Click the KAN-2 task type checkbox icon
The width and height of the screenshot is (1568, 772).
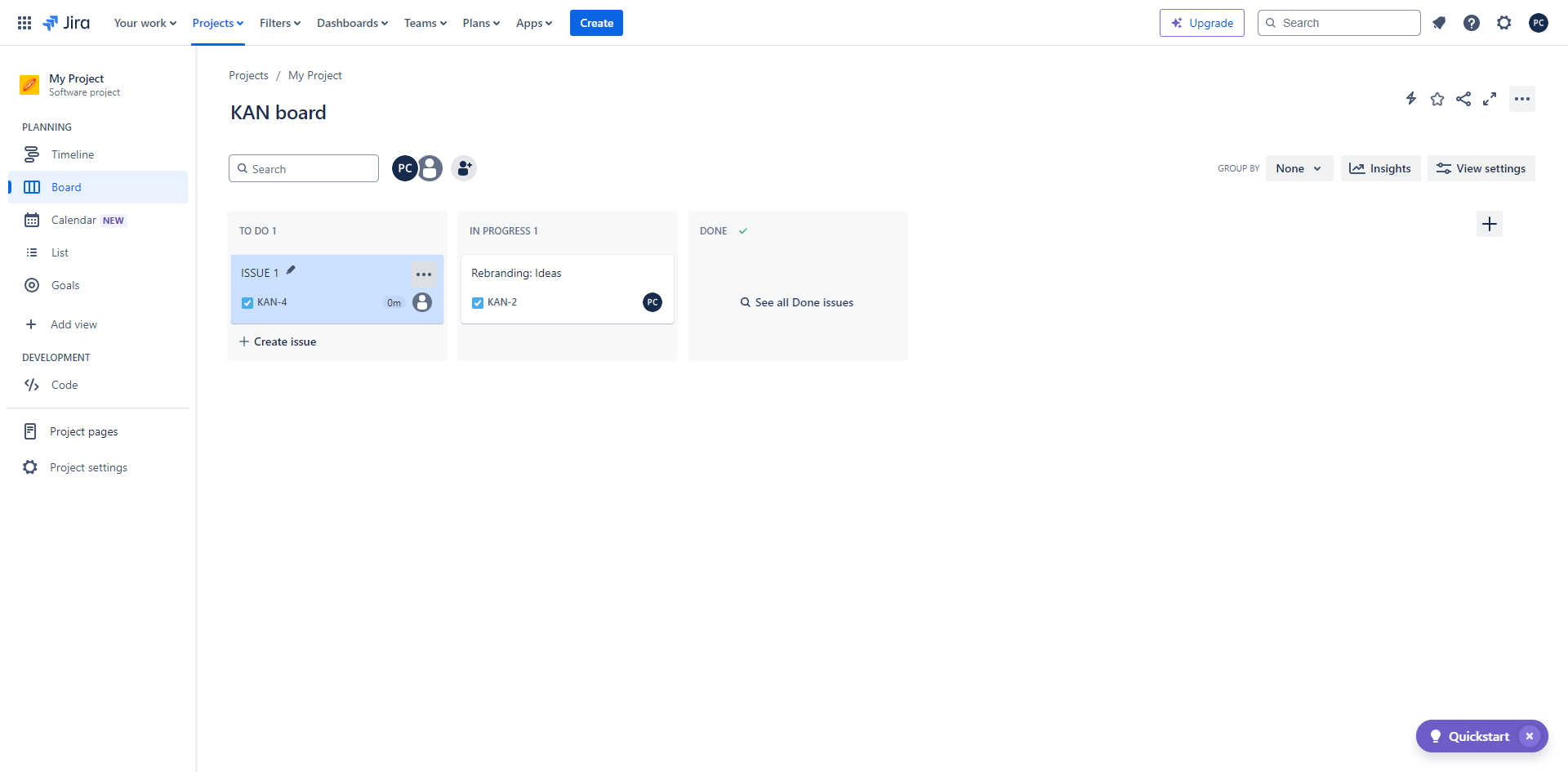click(478, 303)
